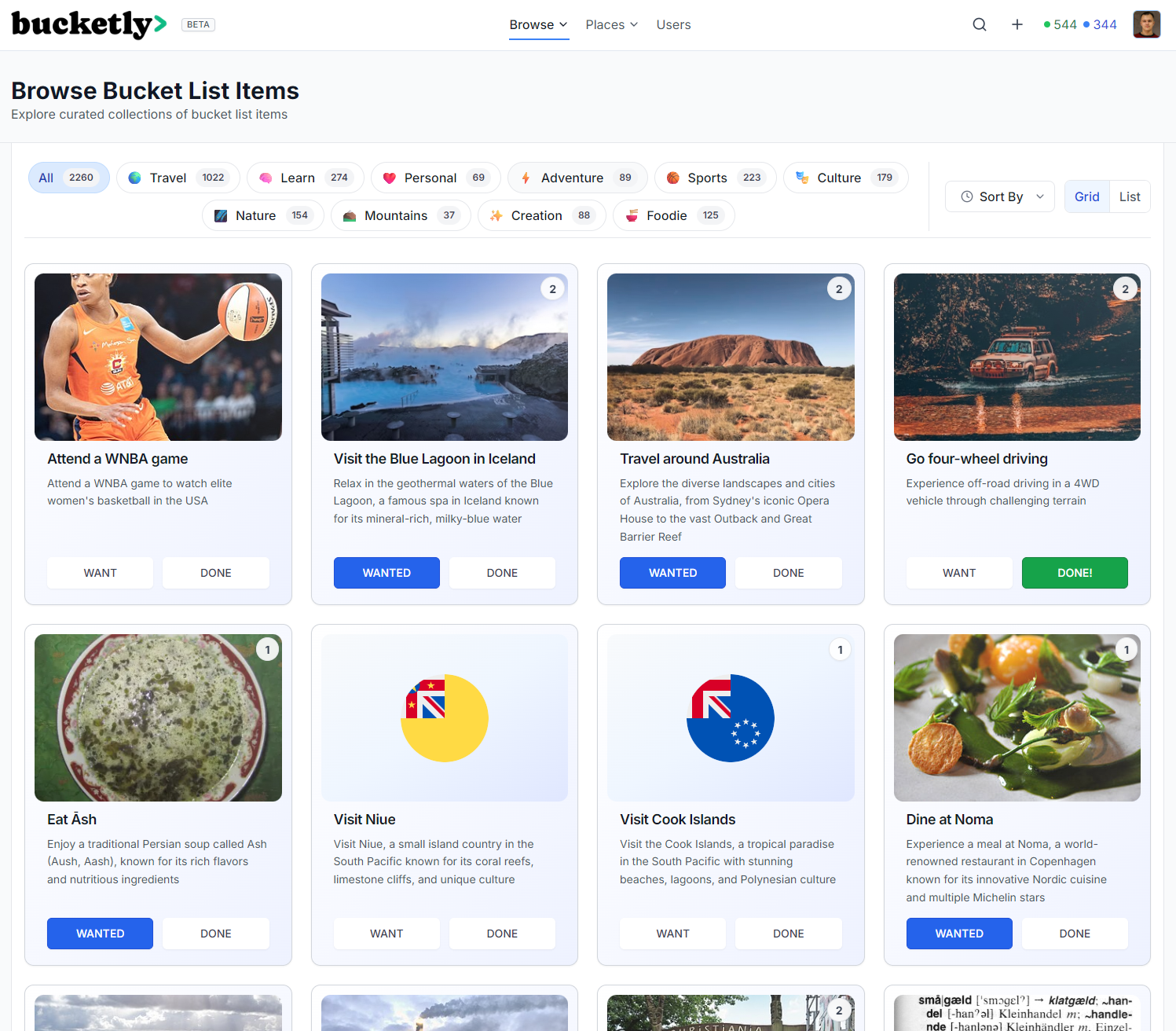
Task: Open the search magnifier icon
Action: tap(980, 24)
